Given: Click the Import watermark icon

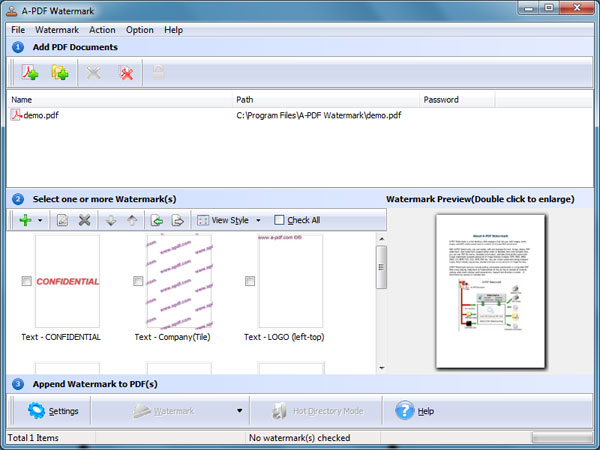Looking at the screenshot, I should coord(157,220).
